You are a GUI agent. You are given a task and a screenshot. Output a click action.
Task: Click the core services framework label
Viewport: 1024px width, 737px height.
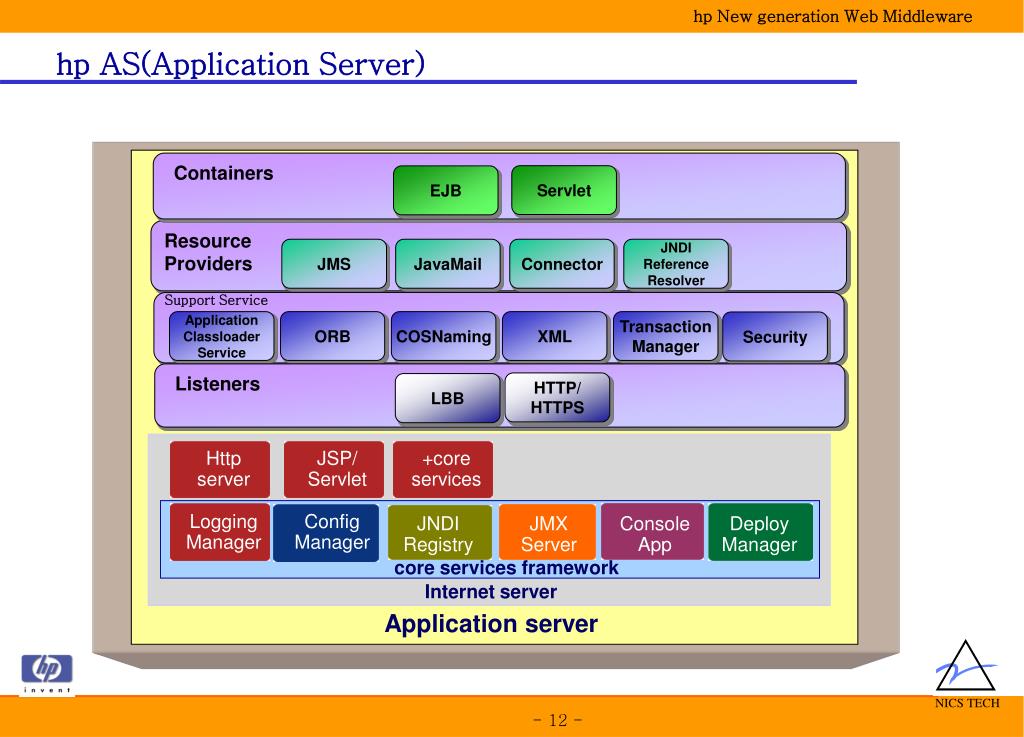[x=506, y=568]
